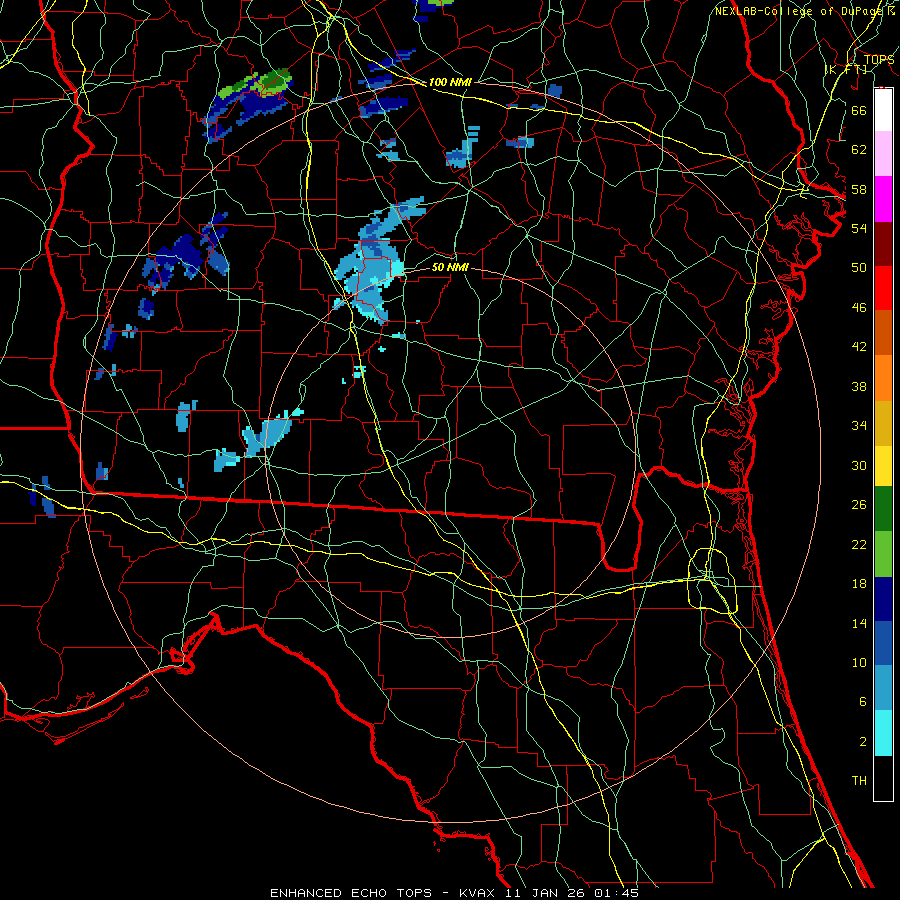Choose the dark orange legend band
The image size is (900, 900).
point(883,333)
